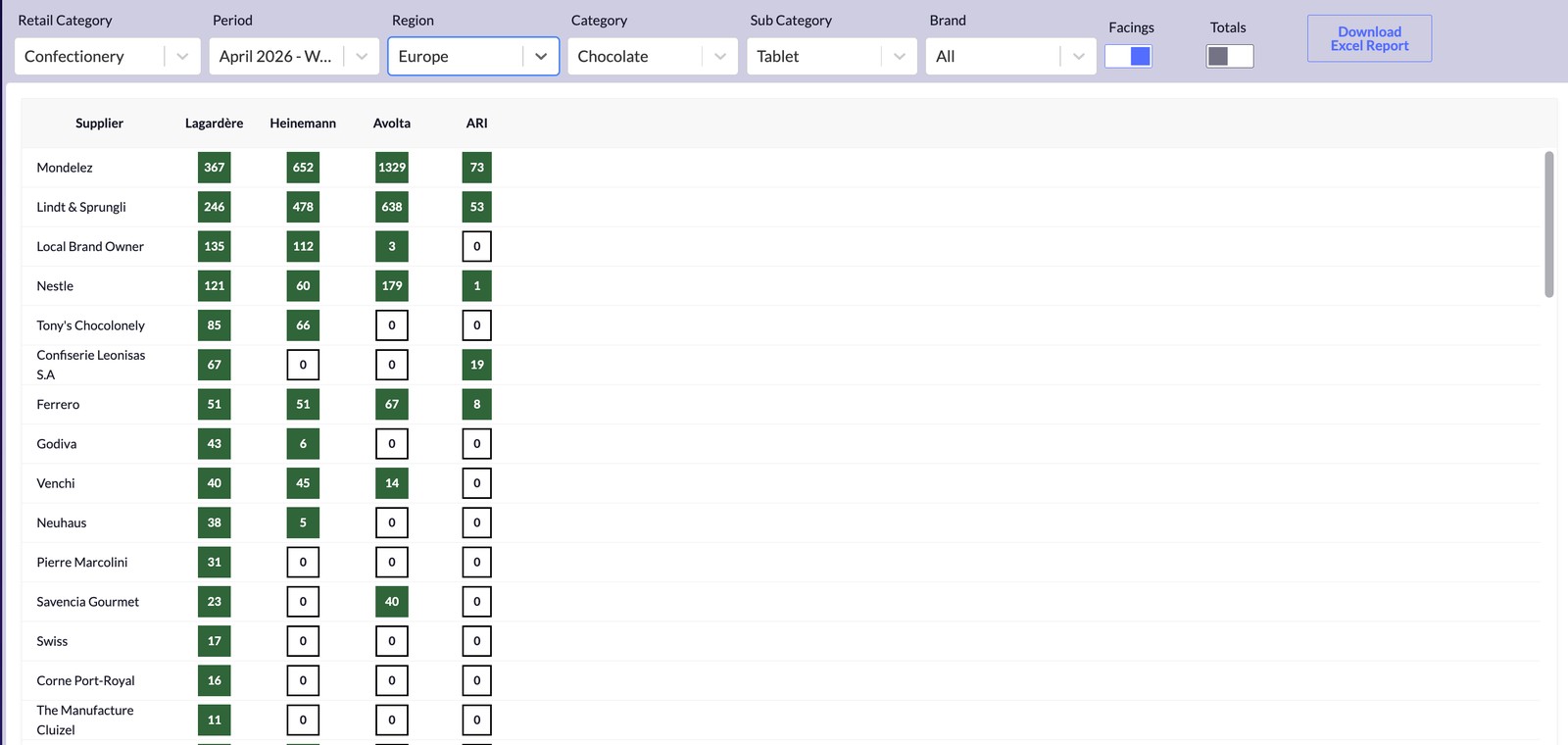Click Corne Port-Royal Lagardère value 16

(214, 680)
